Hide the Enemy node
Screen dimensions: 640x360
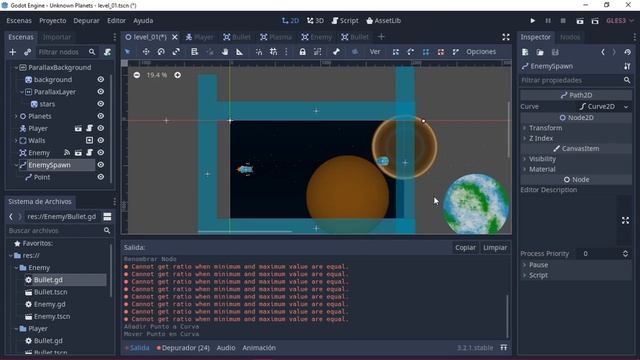pyautogui.click(x=100, y=153)
